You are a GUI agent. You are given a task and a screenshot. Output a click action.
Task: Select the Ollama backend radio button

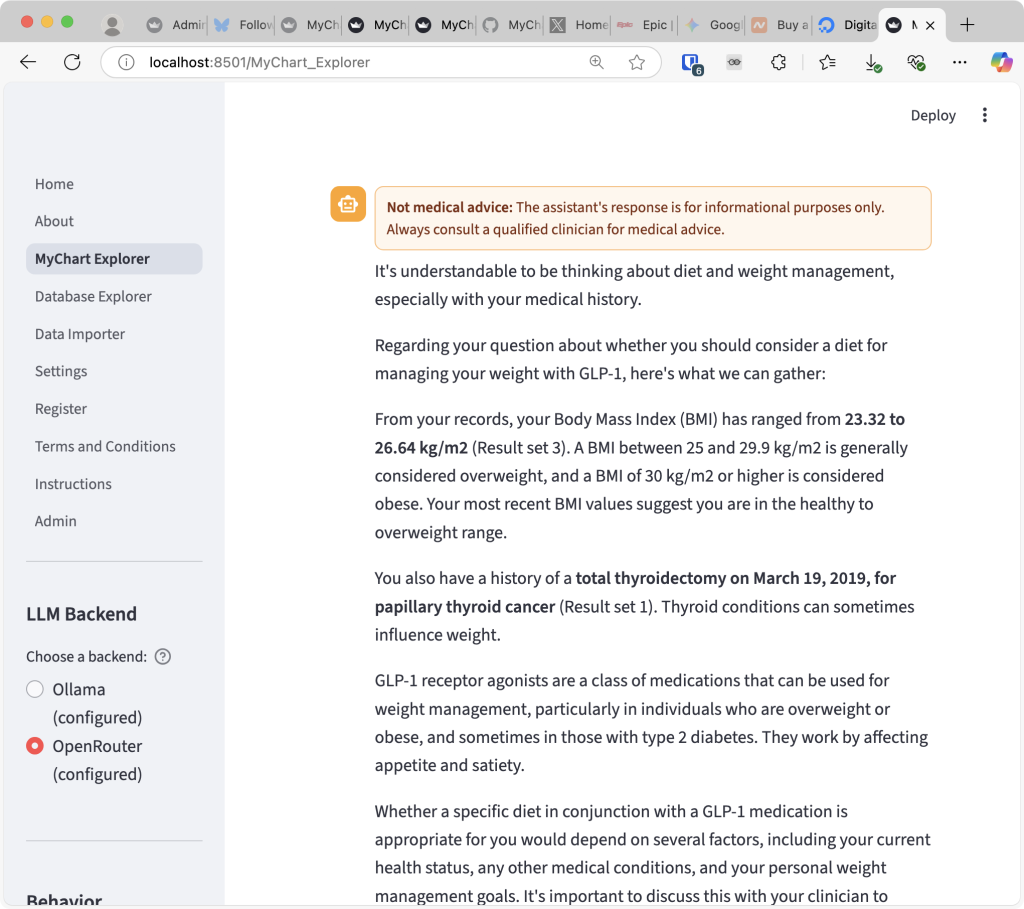pos(35,689)
